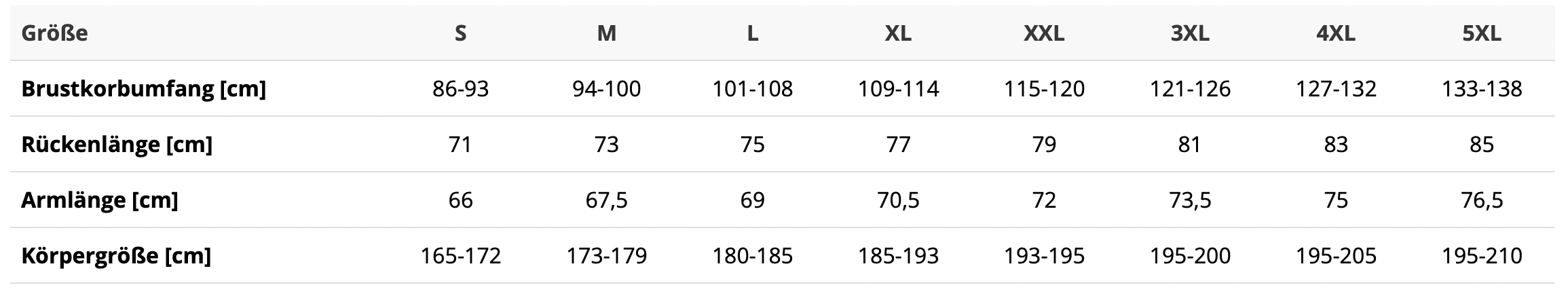Select the back length value 71
Image resolution: width=1568 pixels, height=296 pixels.
pyautogui.click(x=460, y=145)
